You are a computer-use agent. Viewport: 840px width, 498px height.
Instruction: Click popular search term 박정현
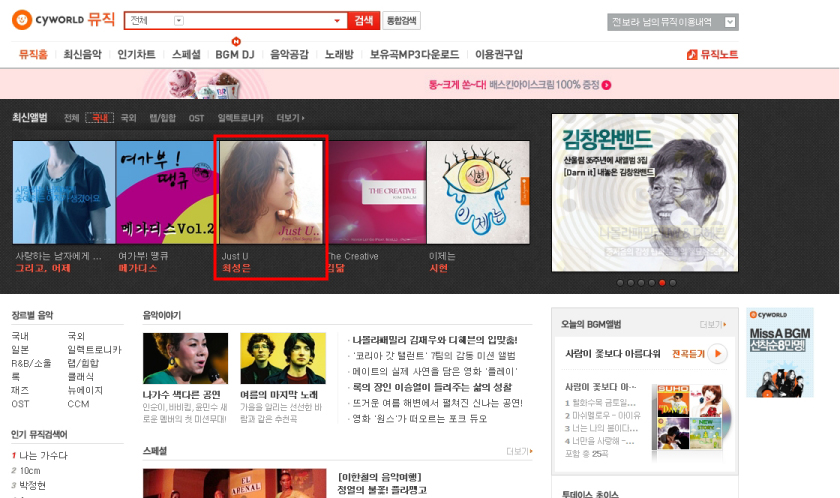(x=33, y=486)
